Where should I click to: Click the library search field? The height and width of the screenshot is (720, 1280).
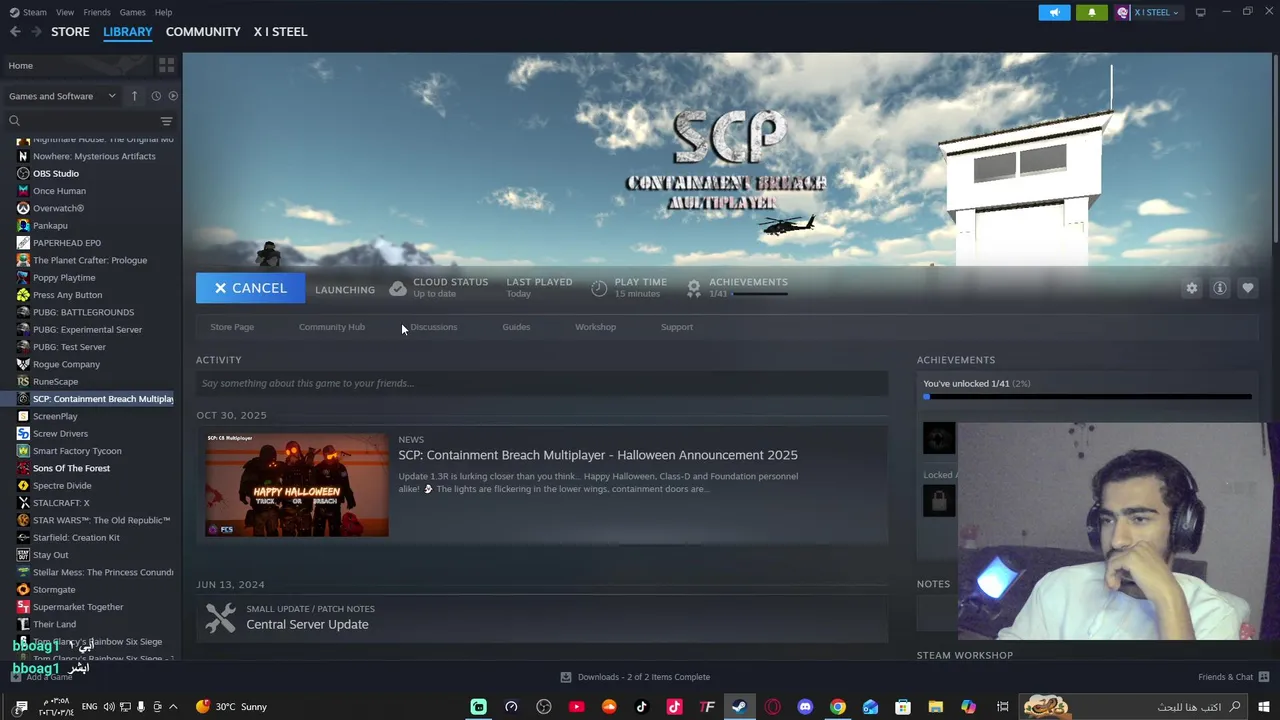(82, 121)
